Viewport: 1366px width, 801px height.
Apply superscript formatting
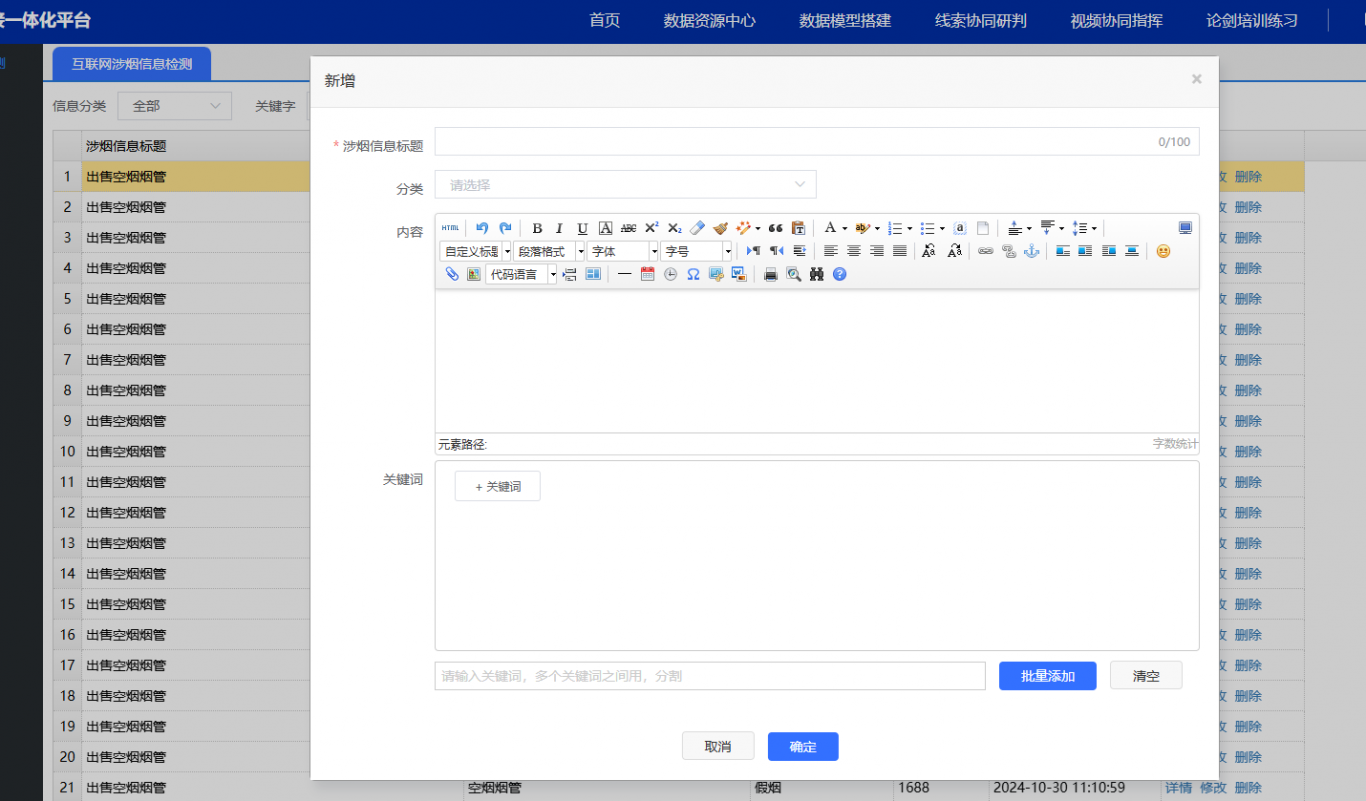point(651,228)
